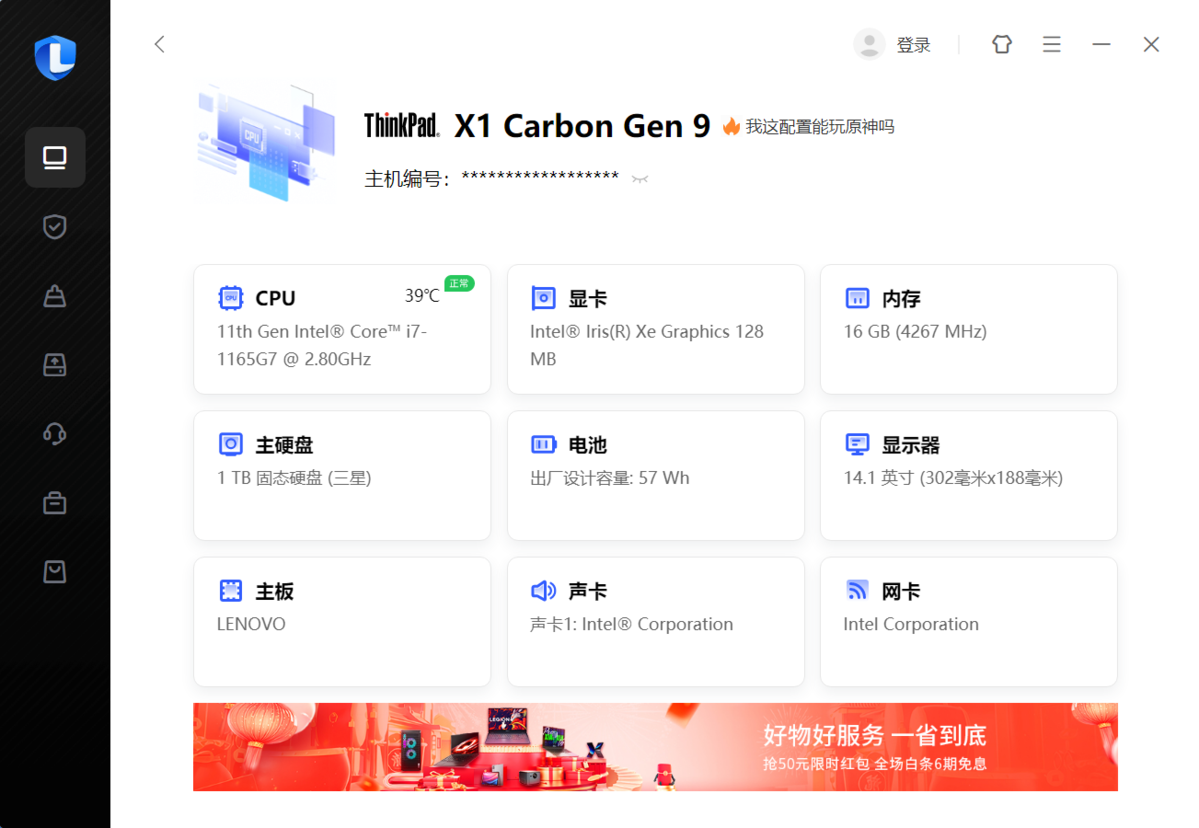Click the CPU chip icon
The image size is (1199, 828).
pyautogui.click(x=230, y=298)
